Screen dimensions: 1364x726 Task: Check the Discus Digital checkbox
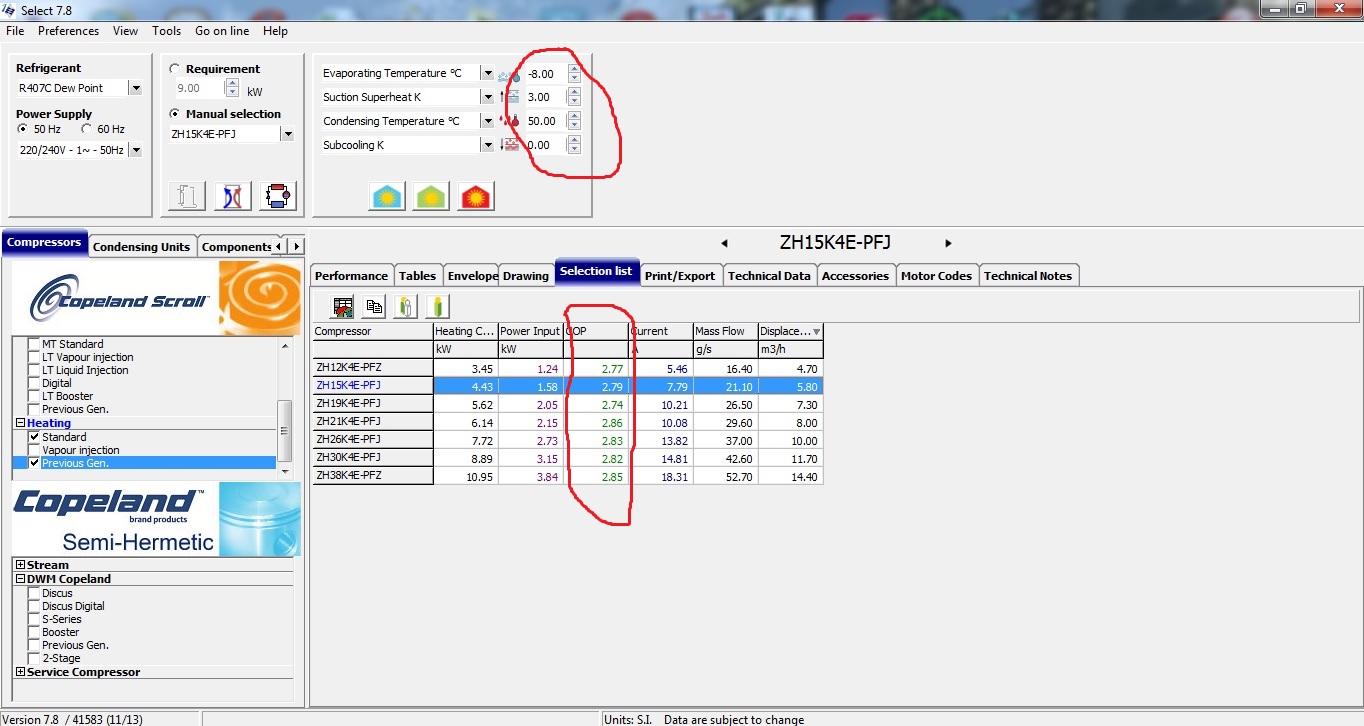35,606
